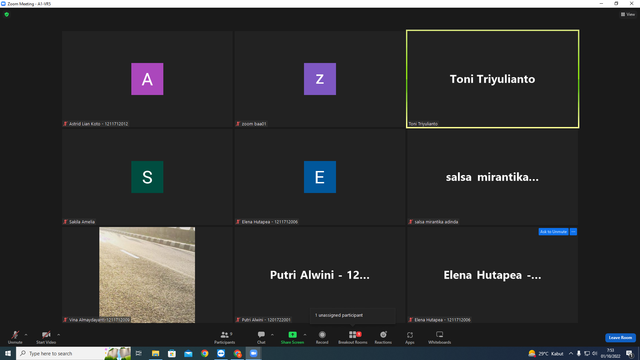Open Whiteboards
This screenshot has width=640, height=360.
(x=440, y=337)
